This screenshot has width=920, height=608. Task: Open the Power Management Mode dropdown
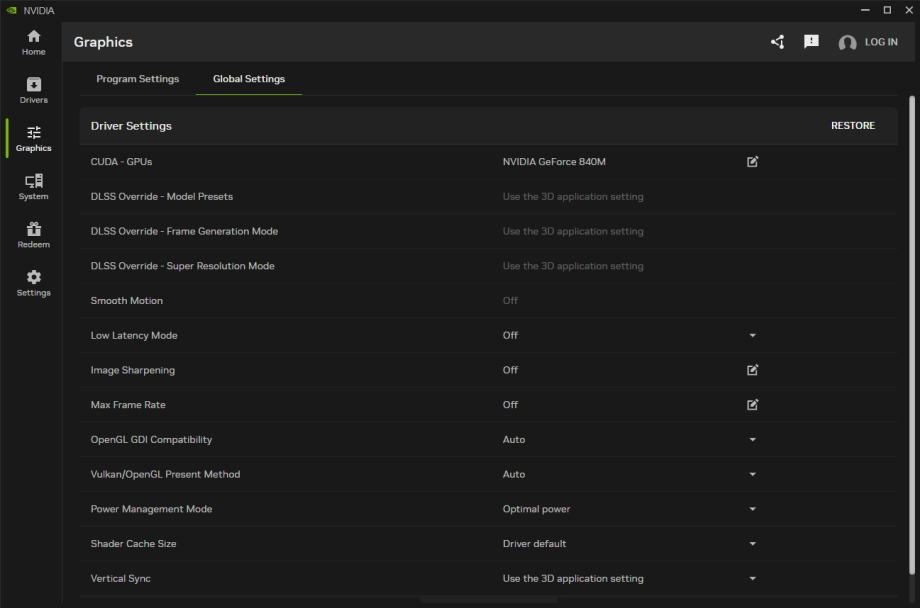coord(753,510)
